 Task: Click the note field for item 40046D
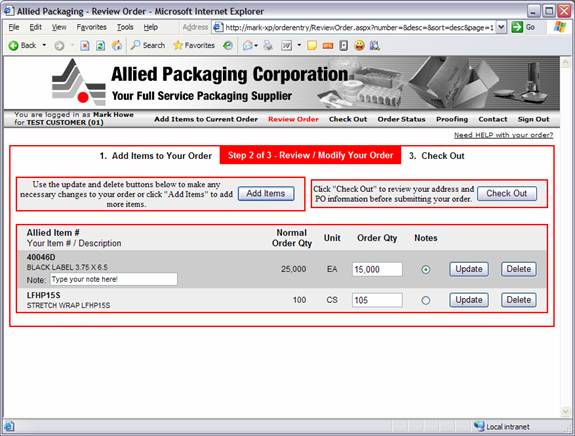pyautogui.click(x=114, y=279)
